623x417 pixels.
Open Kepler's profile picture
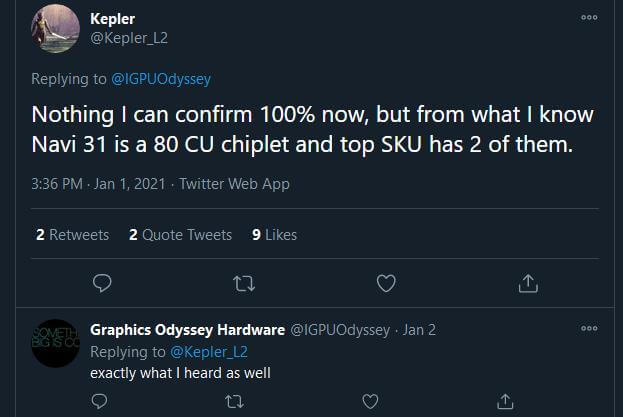[55, 29]
